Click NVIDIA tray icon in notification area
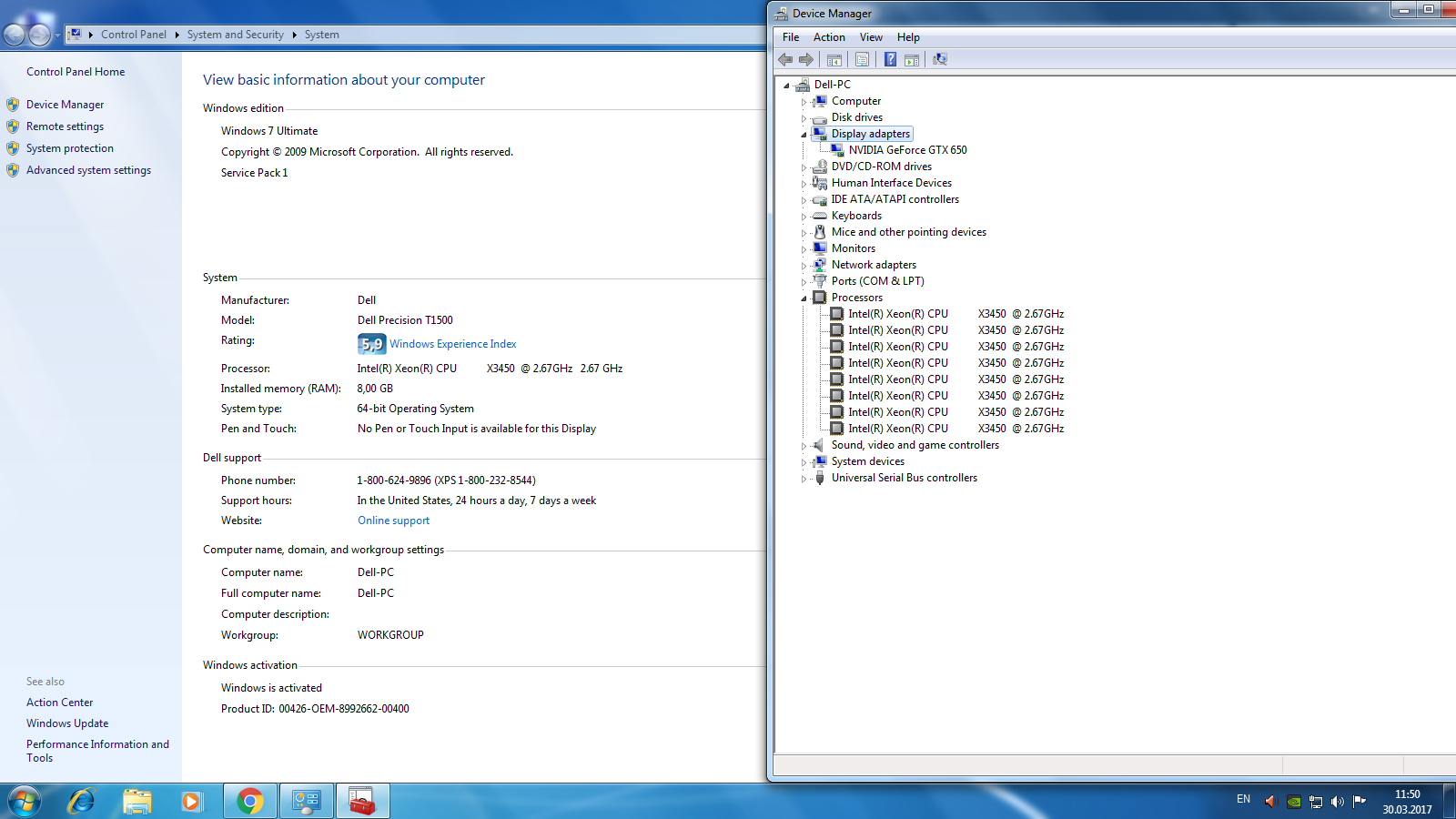 (x=1293, y=802)
